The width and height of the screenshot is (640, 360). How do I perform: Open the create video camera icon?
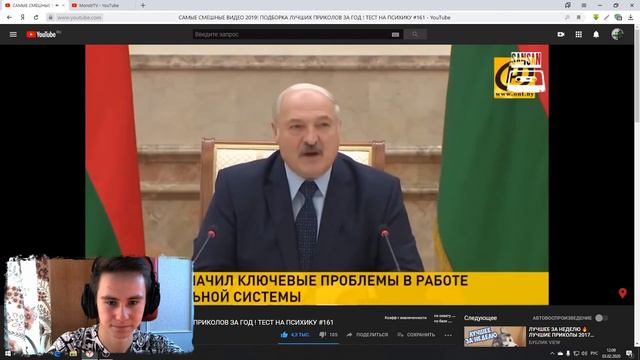[561, 35]
